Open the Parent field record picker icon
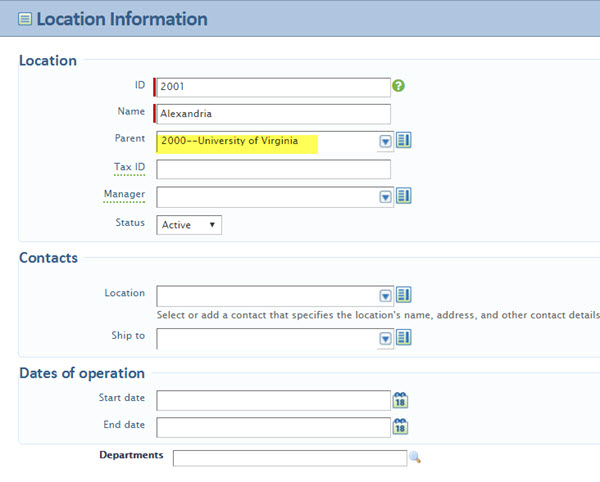 tap(404, 141)
